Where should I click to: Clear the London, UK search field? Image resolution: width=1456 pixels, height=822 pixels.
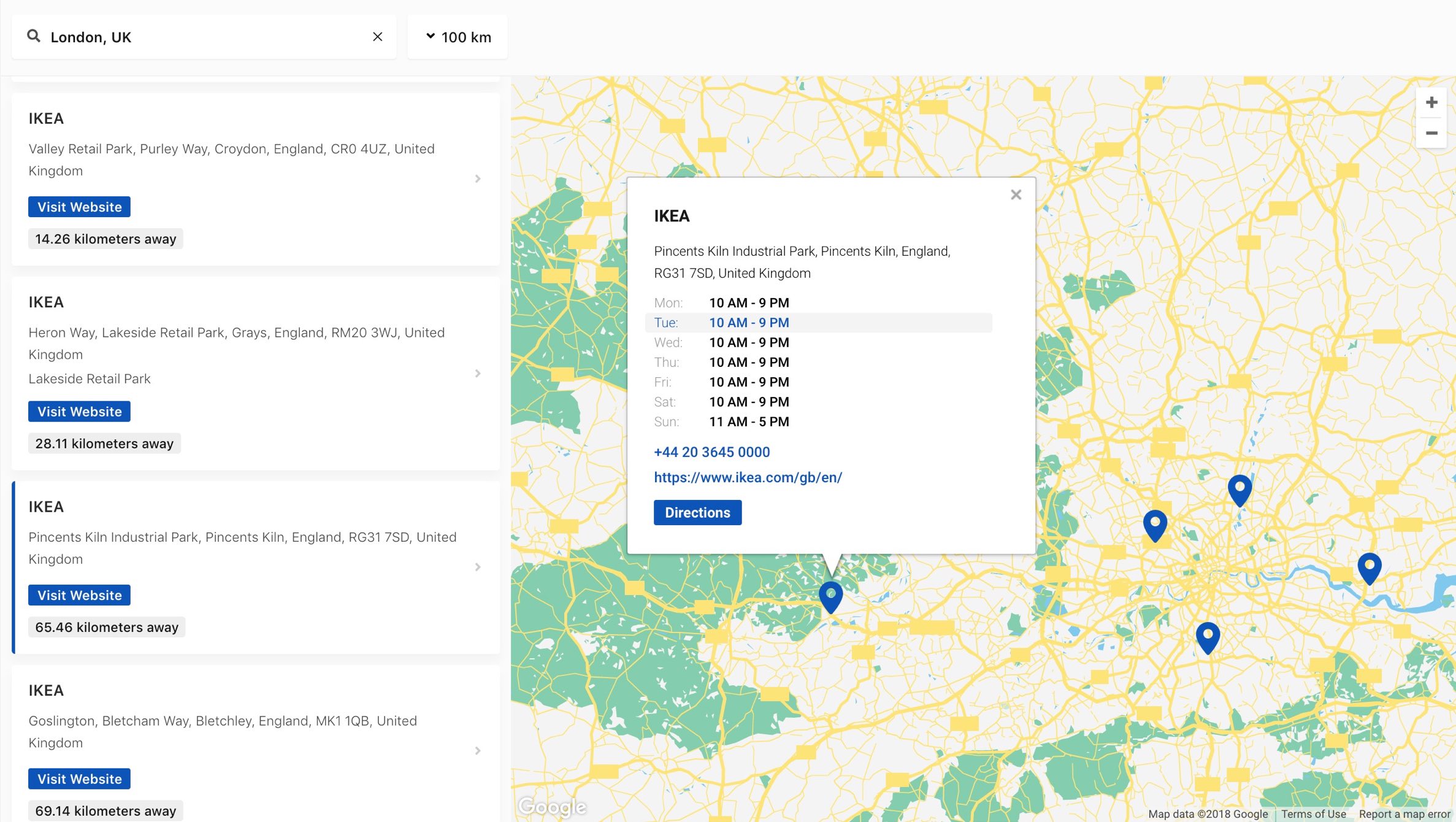[x=378, y=37]
